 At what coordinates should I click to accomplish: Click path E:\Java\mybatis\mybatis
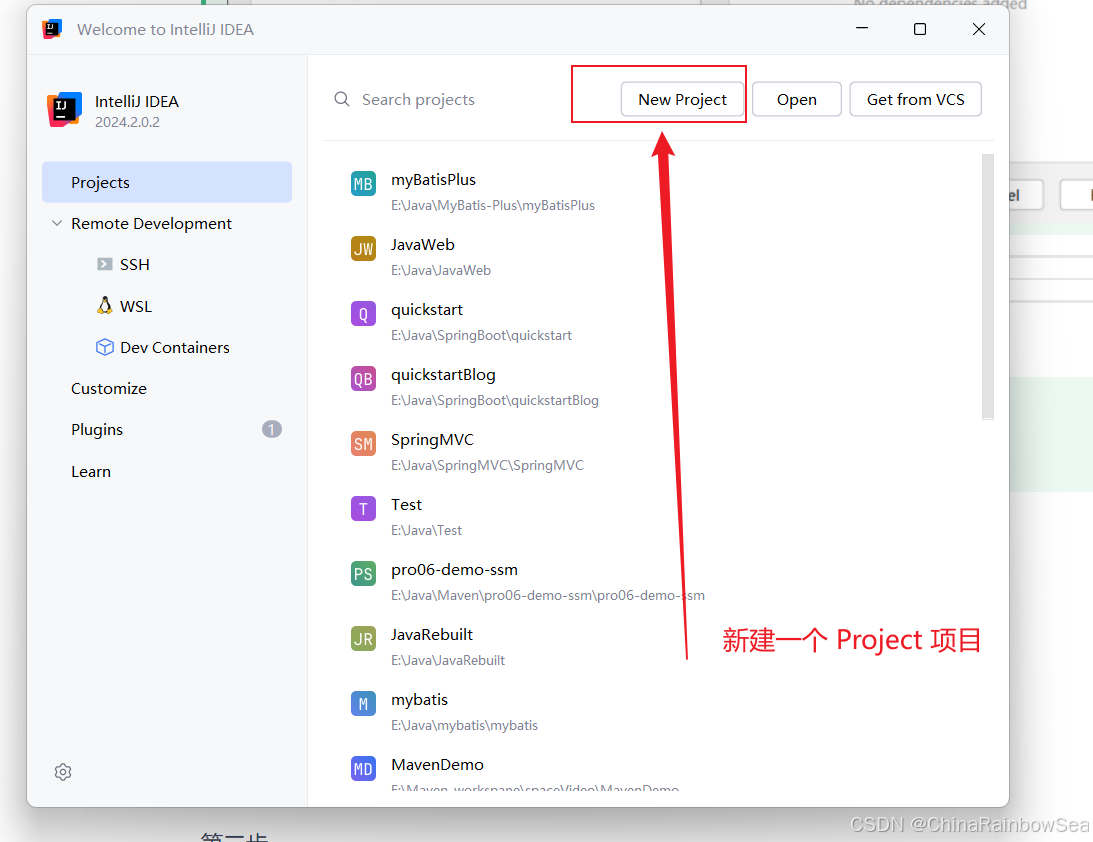click(x=464, y=726)
